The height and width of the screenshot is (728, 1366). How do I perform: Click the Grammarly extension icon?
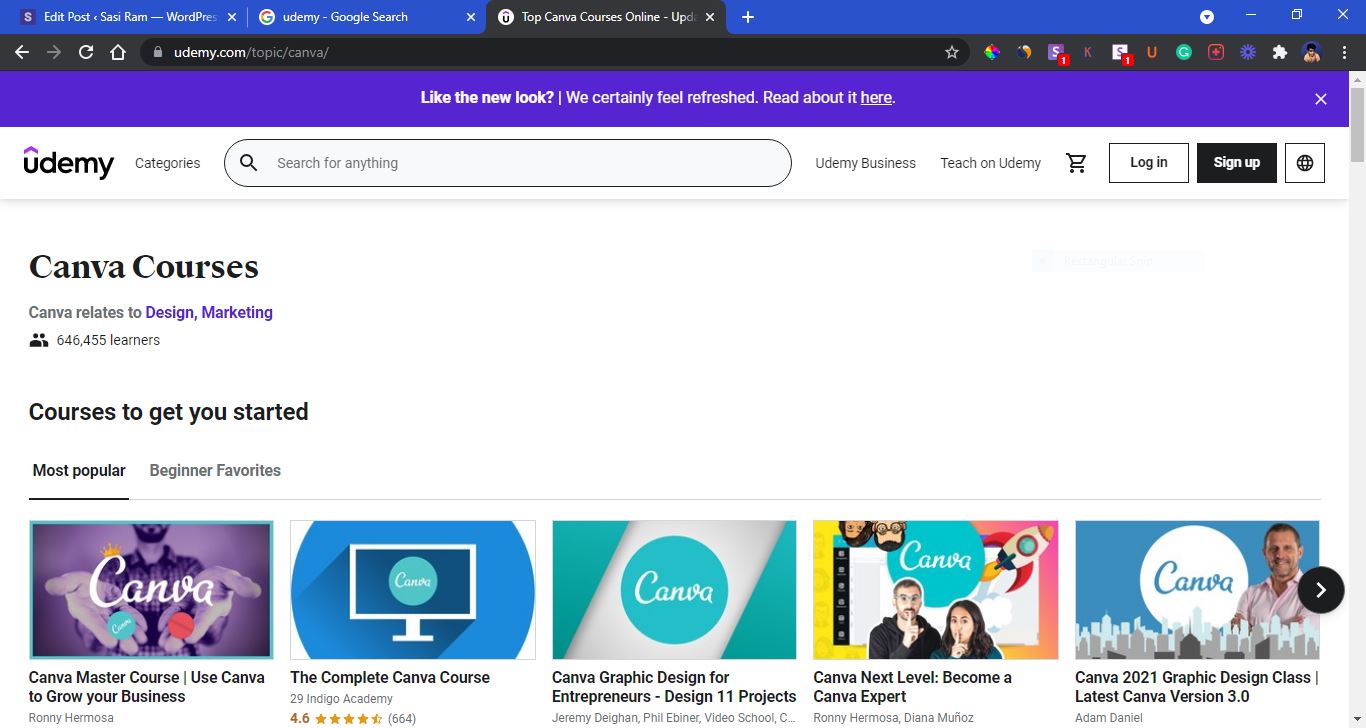tap(1184, 52)
